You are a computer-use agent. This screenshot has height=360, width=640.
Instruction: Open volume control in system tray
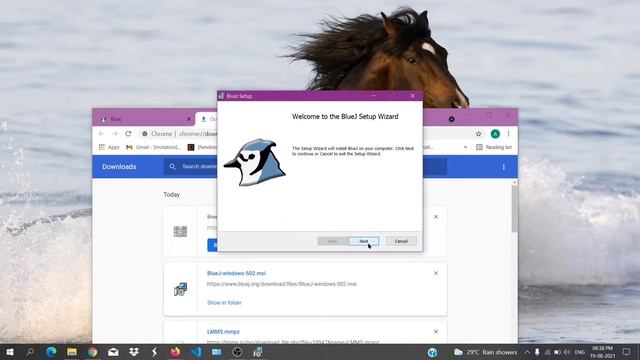click(x=567, y=352)
